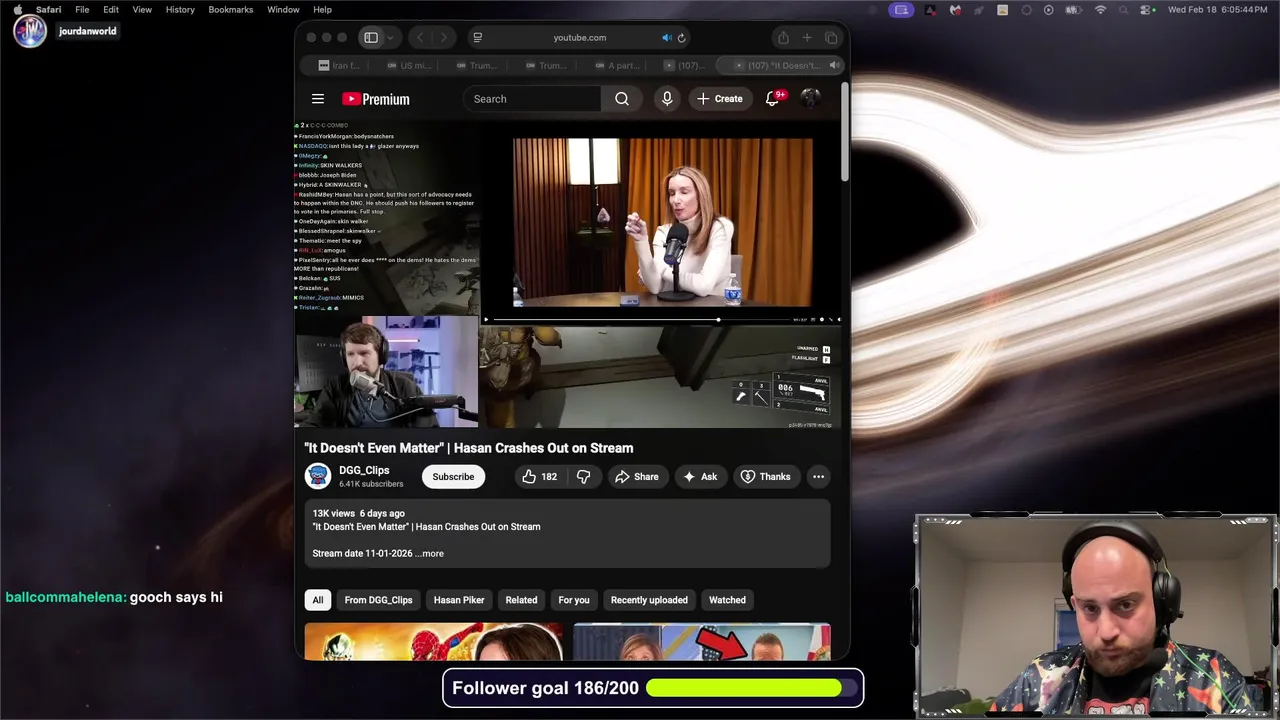Viewport: 1280px width, 720px height.
Task: Go to YouTube Premium home logo
Action: pyautogui.click(x=376, y=99)
